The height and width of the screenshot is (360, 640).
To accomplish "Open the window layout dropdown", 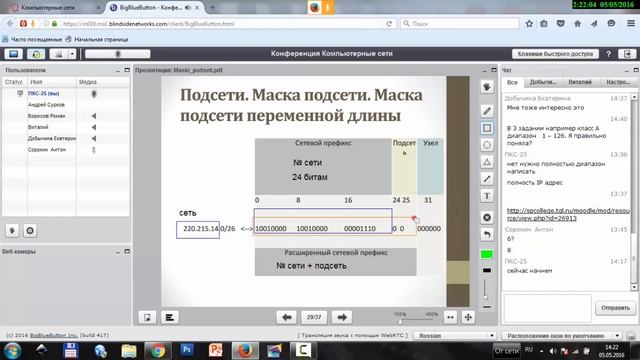I will (x=562, y=336).
